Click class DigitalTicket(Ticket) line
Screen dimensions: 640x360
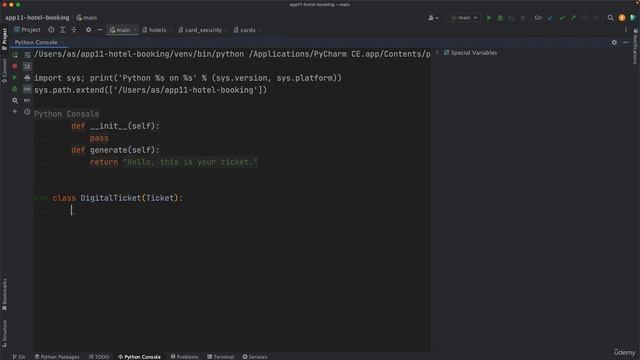[x=118, y=198]
